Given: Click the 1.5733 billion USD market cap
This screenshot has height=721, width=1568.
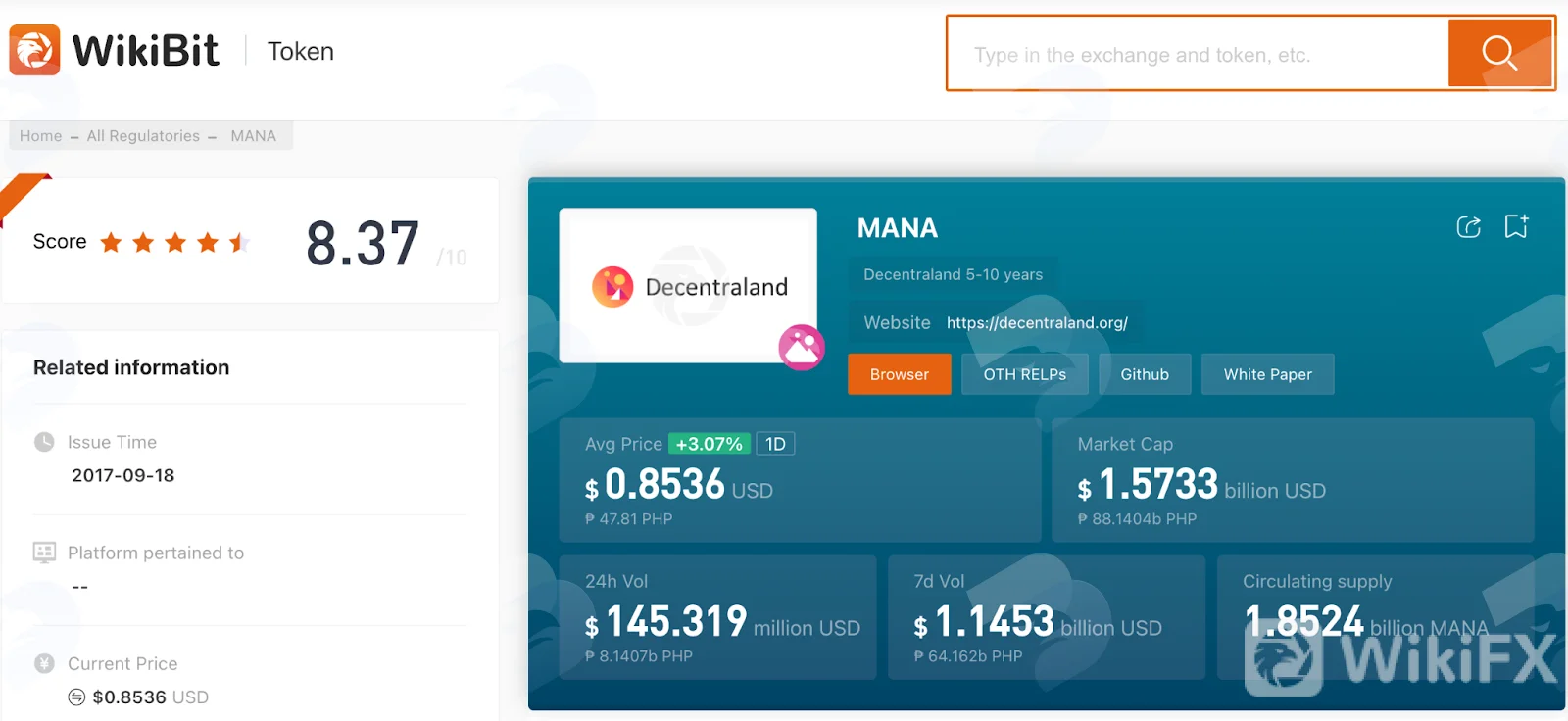Looking at the screenshot, I should click(x=1201, y=485).
